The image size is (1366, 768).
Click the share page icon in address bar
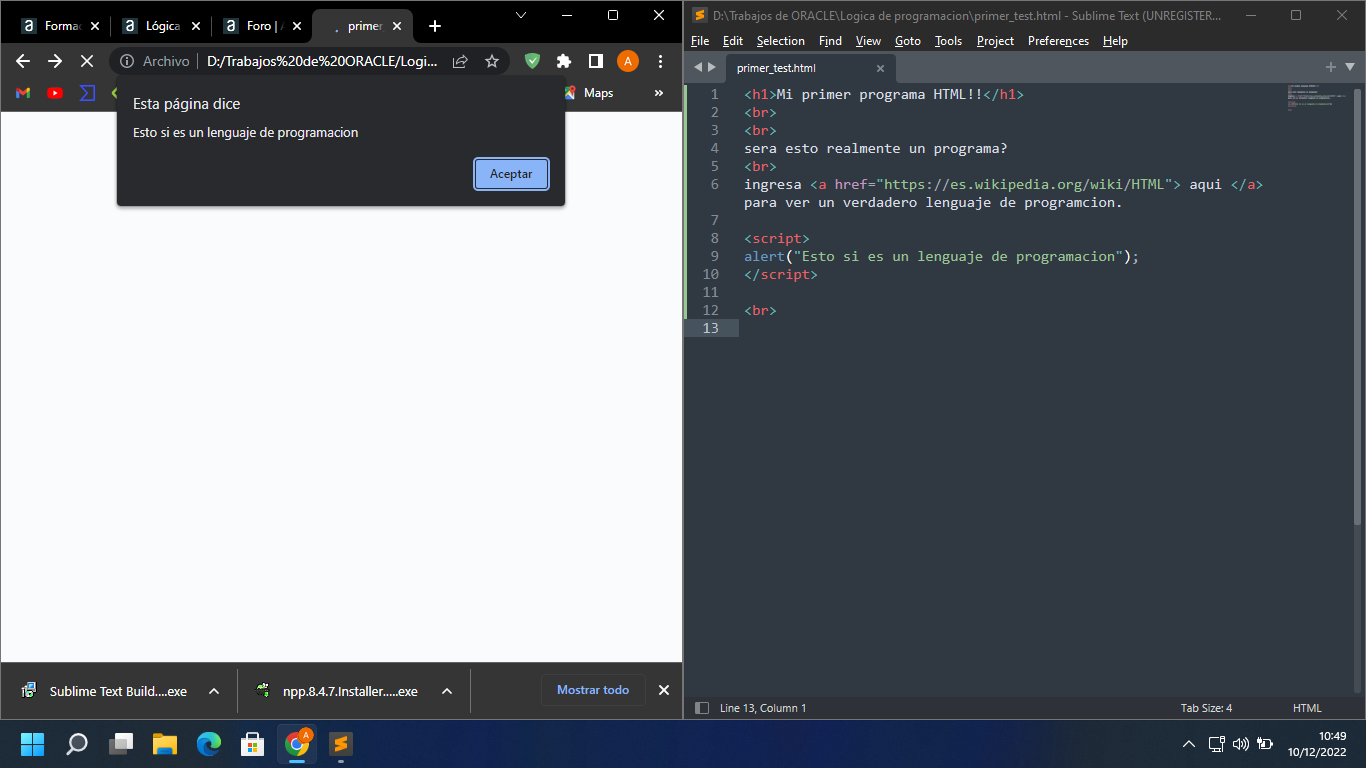click(x=460, y=61)
